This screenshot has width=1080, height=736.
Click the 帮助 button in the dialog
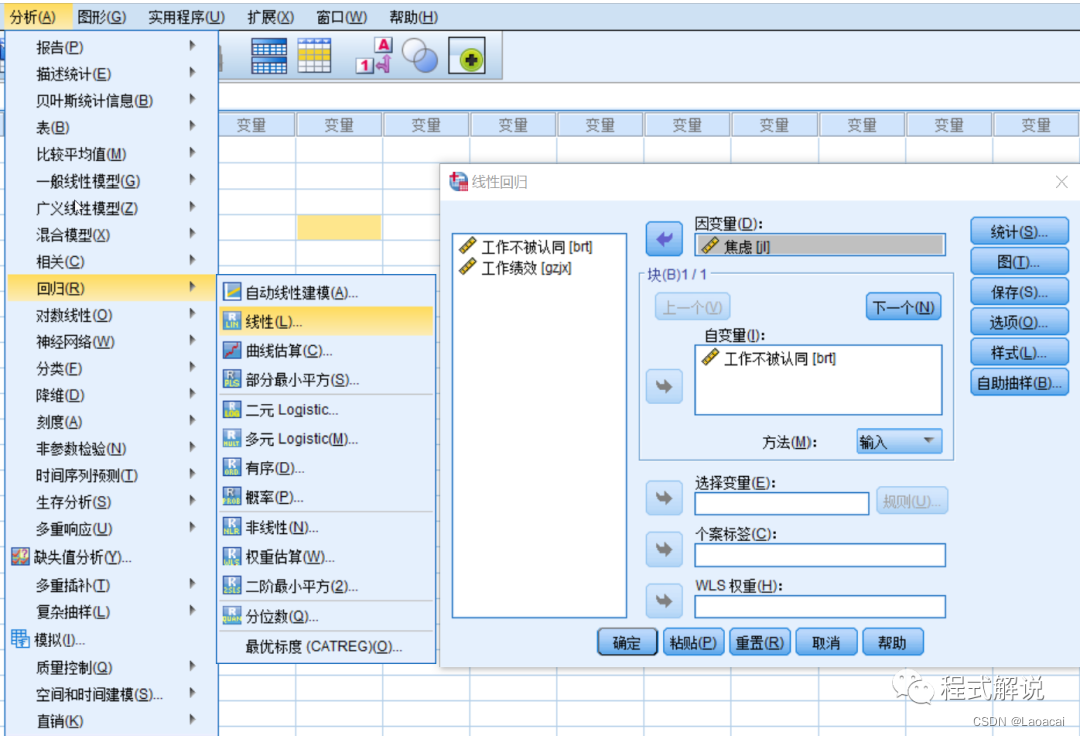coord(892,643)
